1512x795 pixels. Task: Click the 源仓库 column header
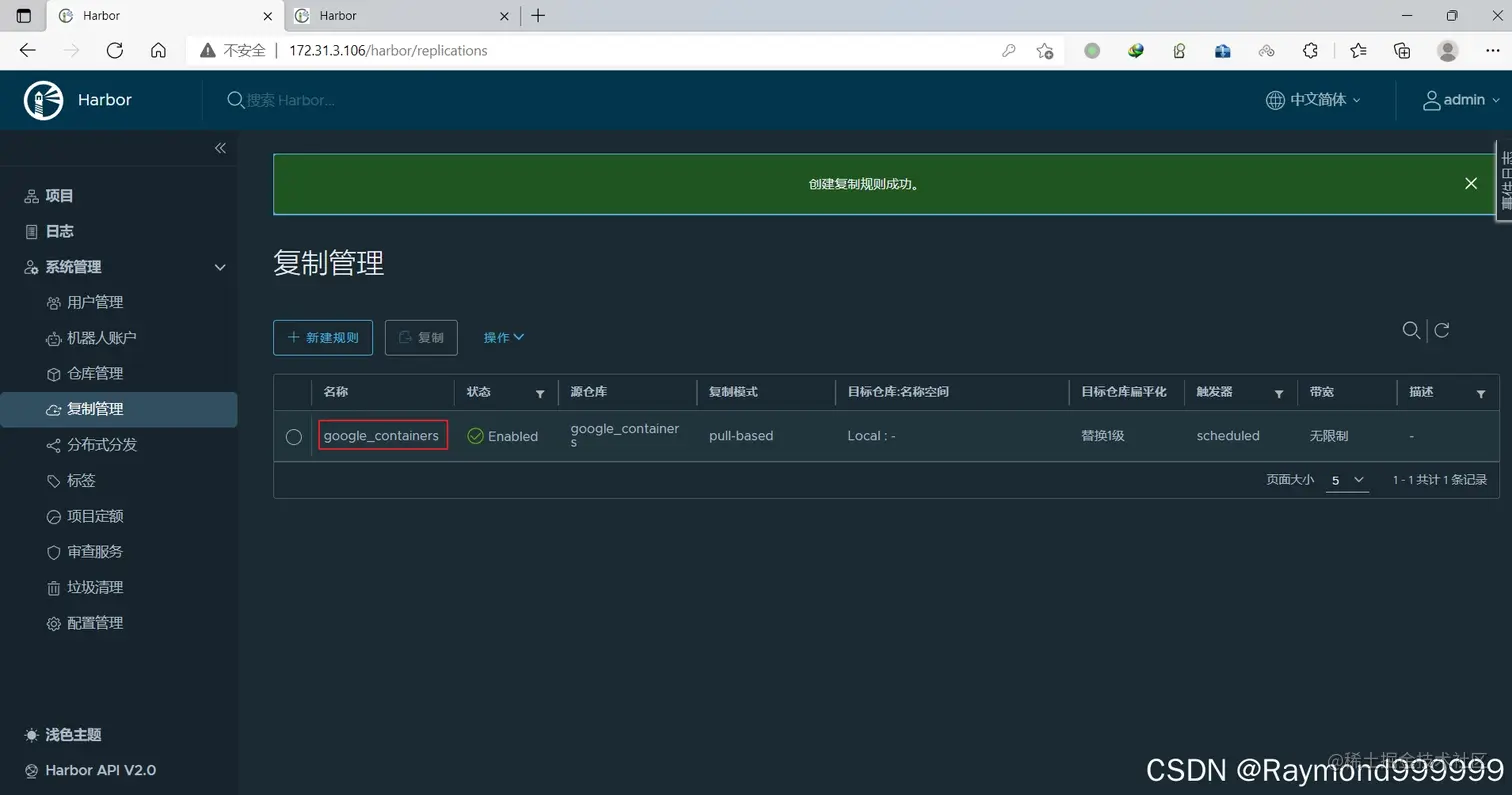click(589, 392)
